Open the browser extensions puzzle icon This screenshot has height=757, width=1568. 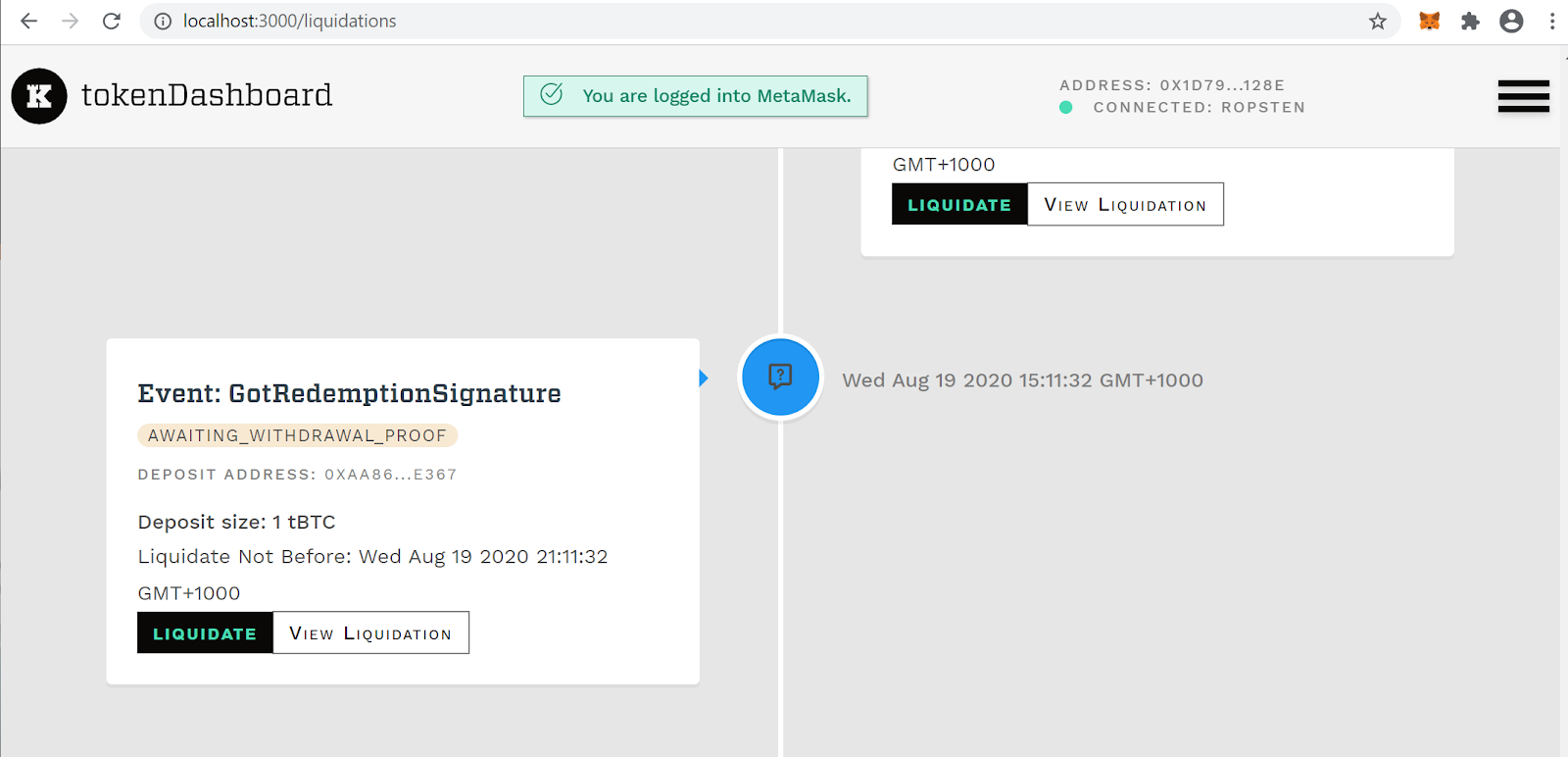tap(1471, 21)
